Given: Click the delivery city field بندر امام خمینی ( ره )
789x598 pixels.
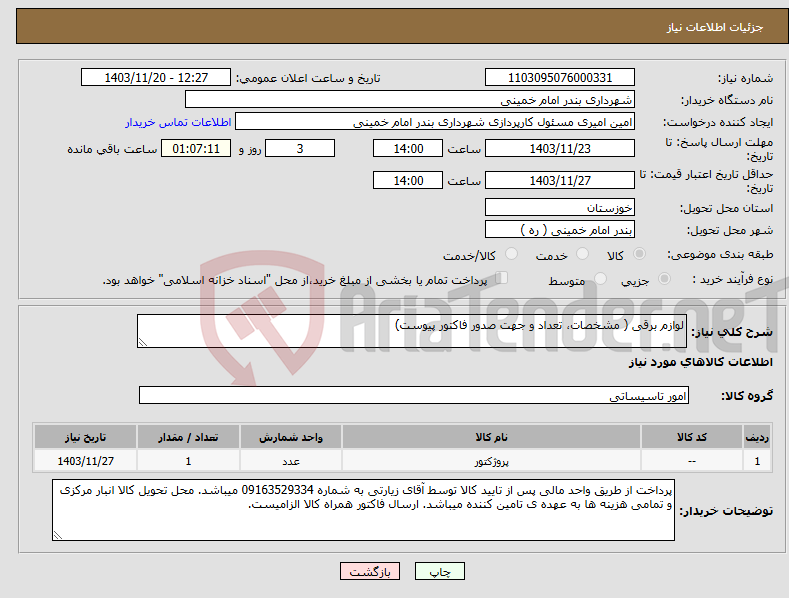Looking at the screenshot, I should point(560,230).
